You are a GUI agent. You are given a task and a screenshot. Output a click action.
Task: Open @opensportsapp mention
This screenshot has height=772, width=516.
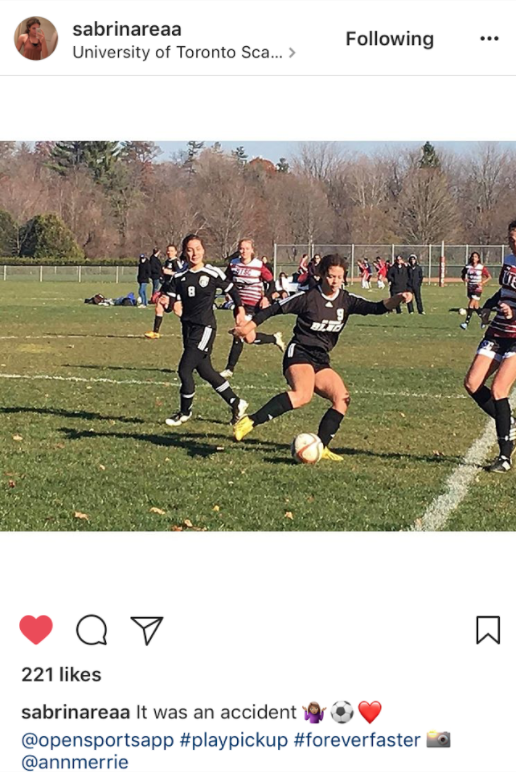pos(97,740)
